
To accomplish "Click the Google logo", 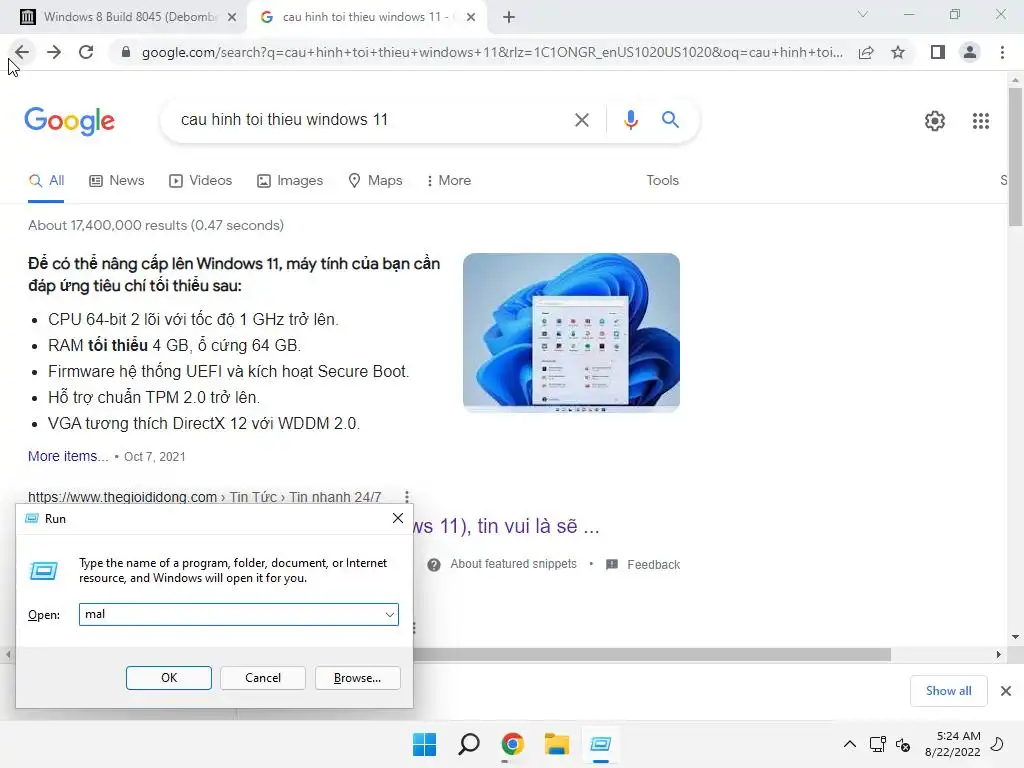I will (70, 121).
